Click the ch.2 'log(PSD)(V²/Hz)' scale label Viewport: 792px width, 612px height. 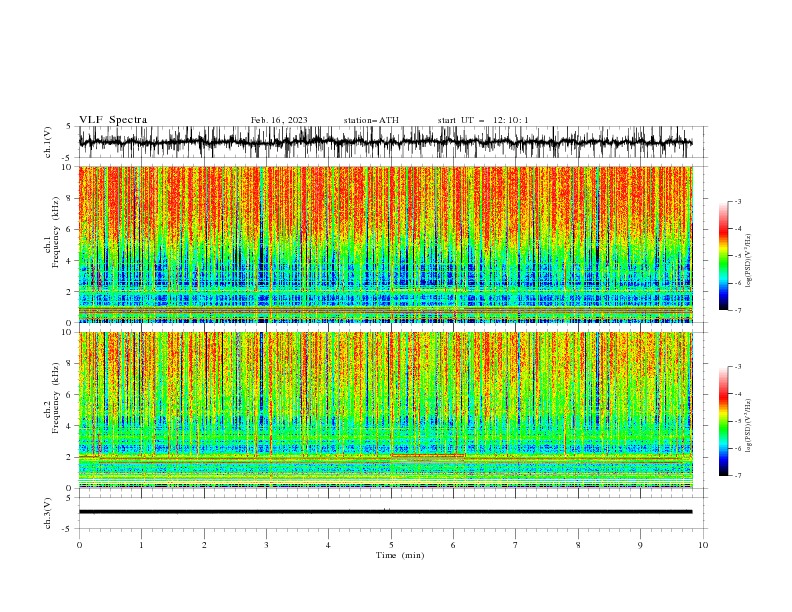click(749, 425)
